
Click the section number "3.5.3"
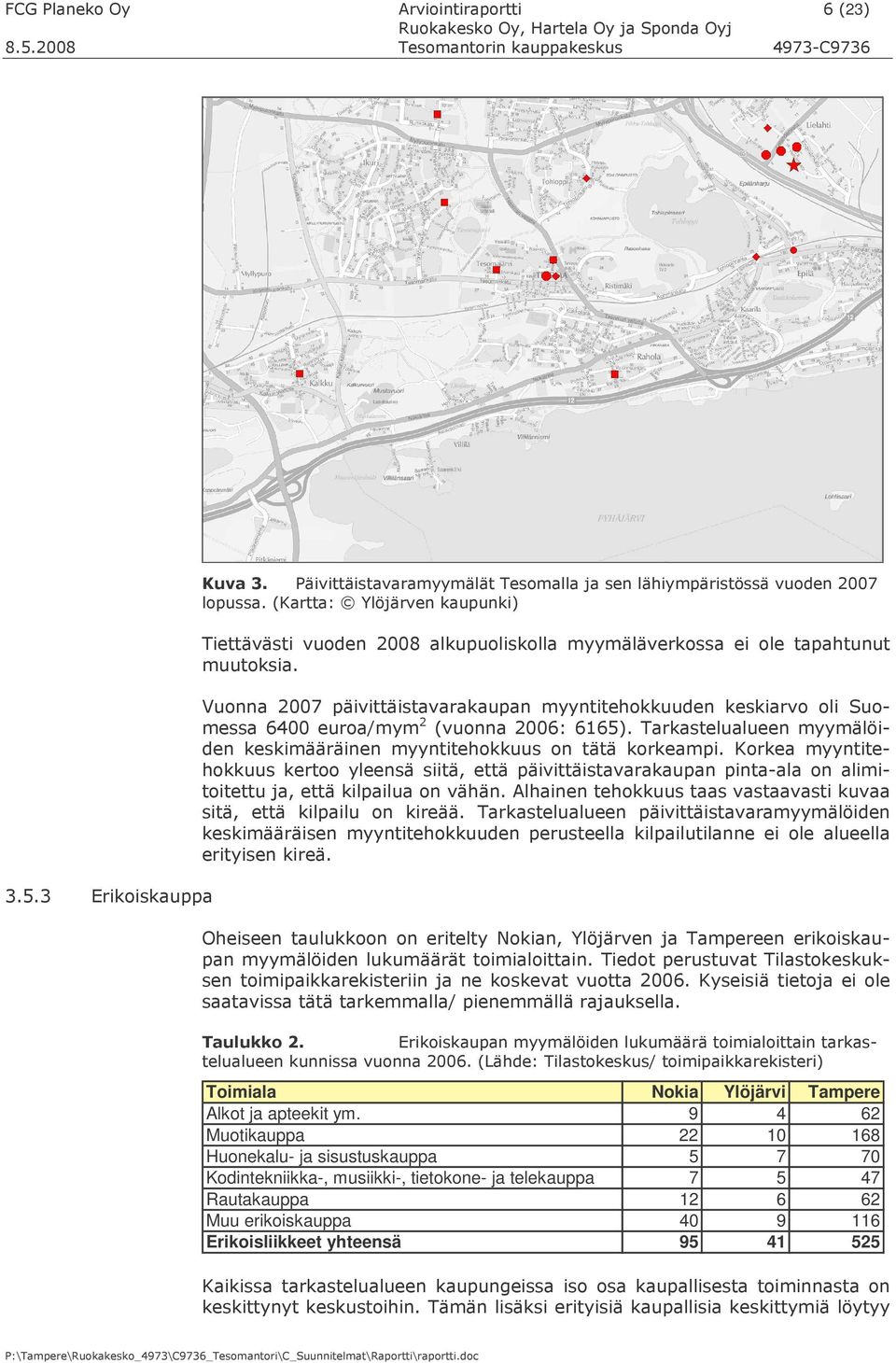[28, 896]
